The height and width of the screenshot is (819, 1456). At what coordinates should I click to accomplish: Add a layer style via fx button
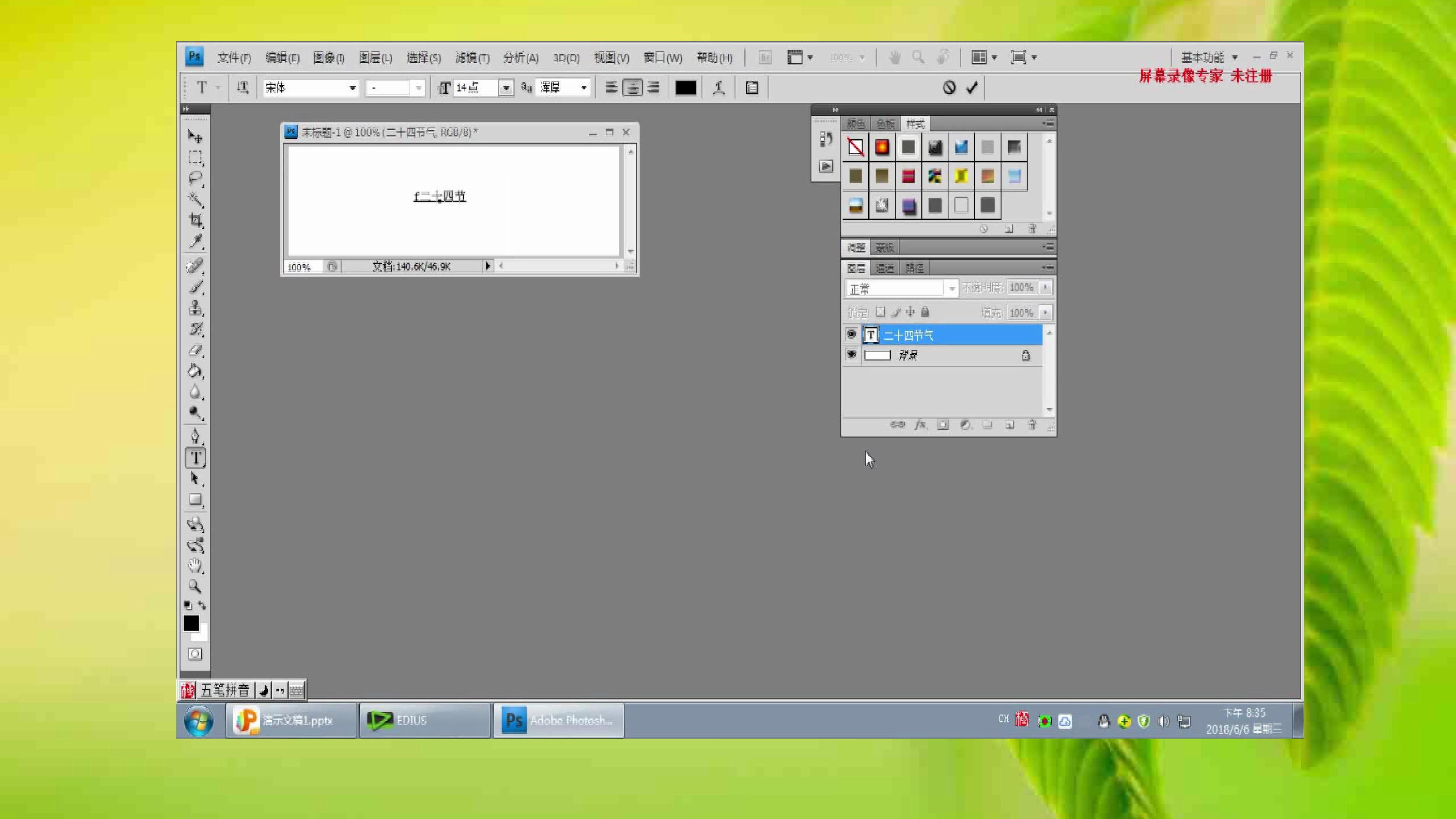point(920,425)
